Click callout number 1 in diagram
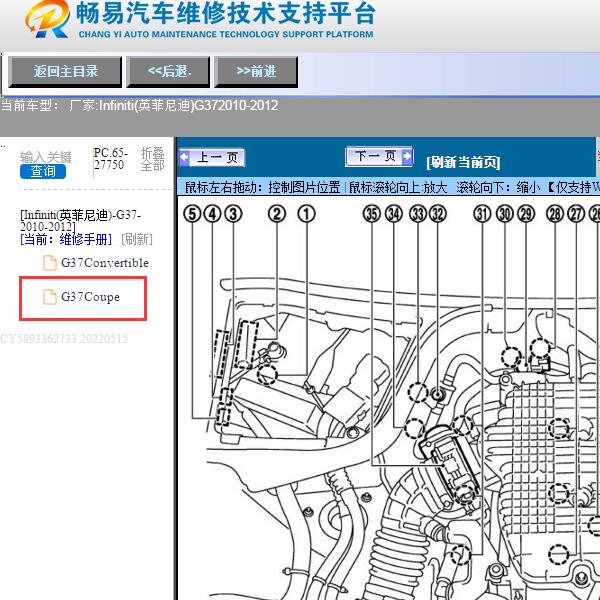The height and width of the screenshot is (600, 600). [307, 214]
